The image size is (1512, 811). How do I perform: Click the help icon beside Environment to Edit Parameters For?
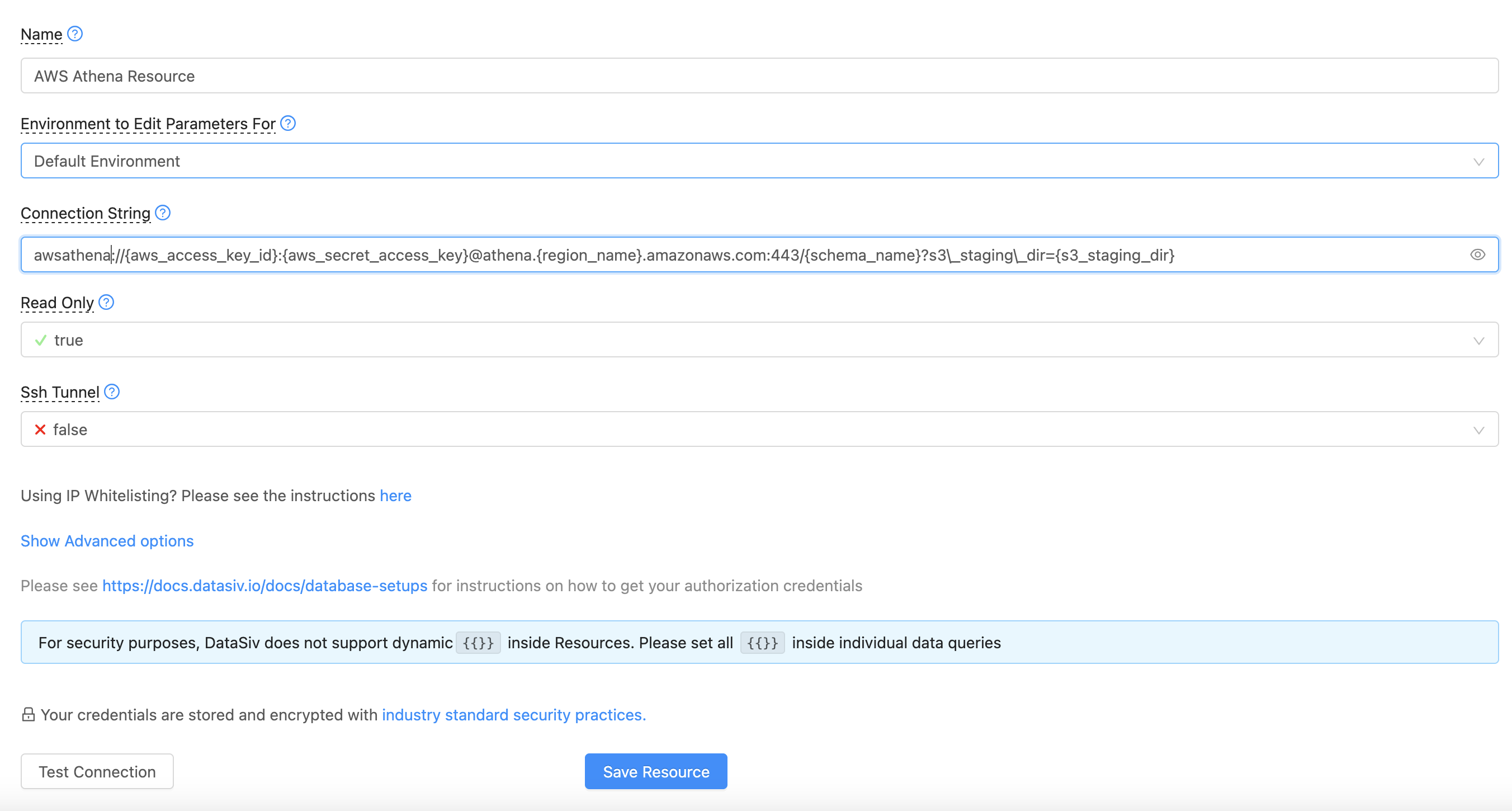click(287, 123)
